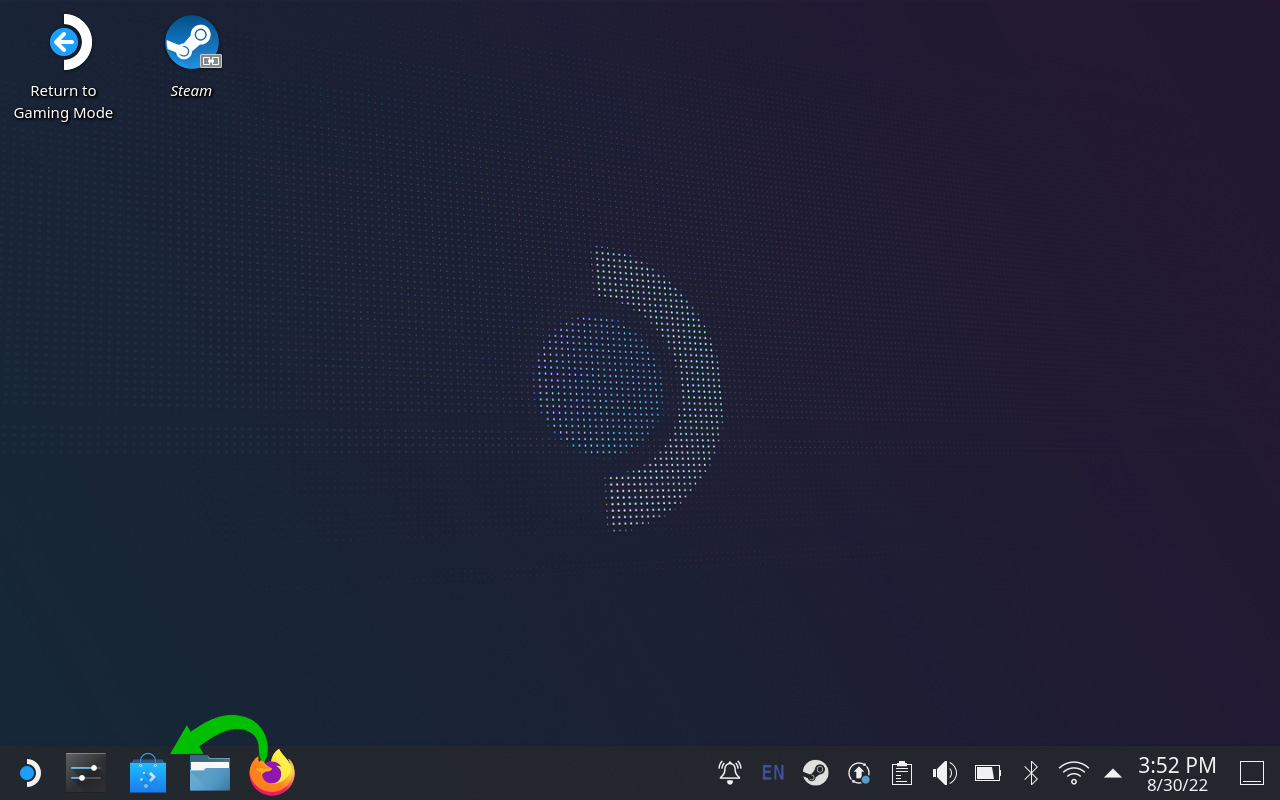Show battery and power status
Image resolution: width=1280 pixels, height=800 pixels.
tap(988, 773)
